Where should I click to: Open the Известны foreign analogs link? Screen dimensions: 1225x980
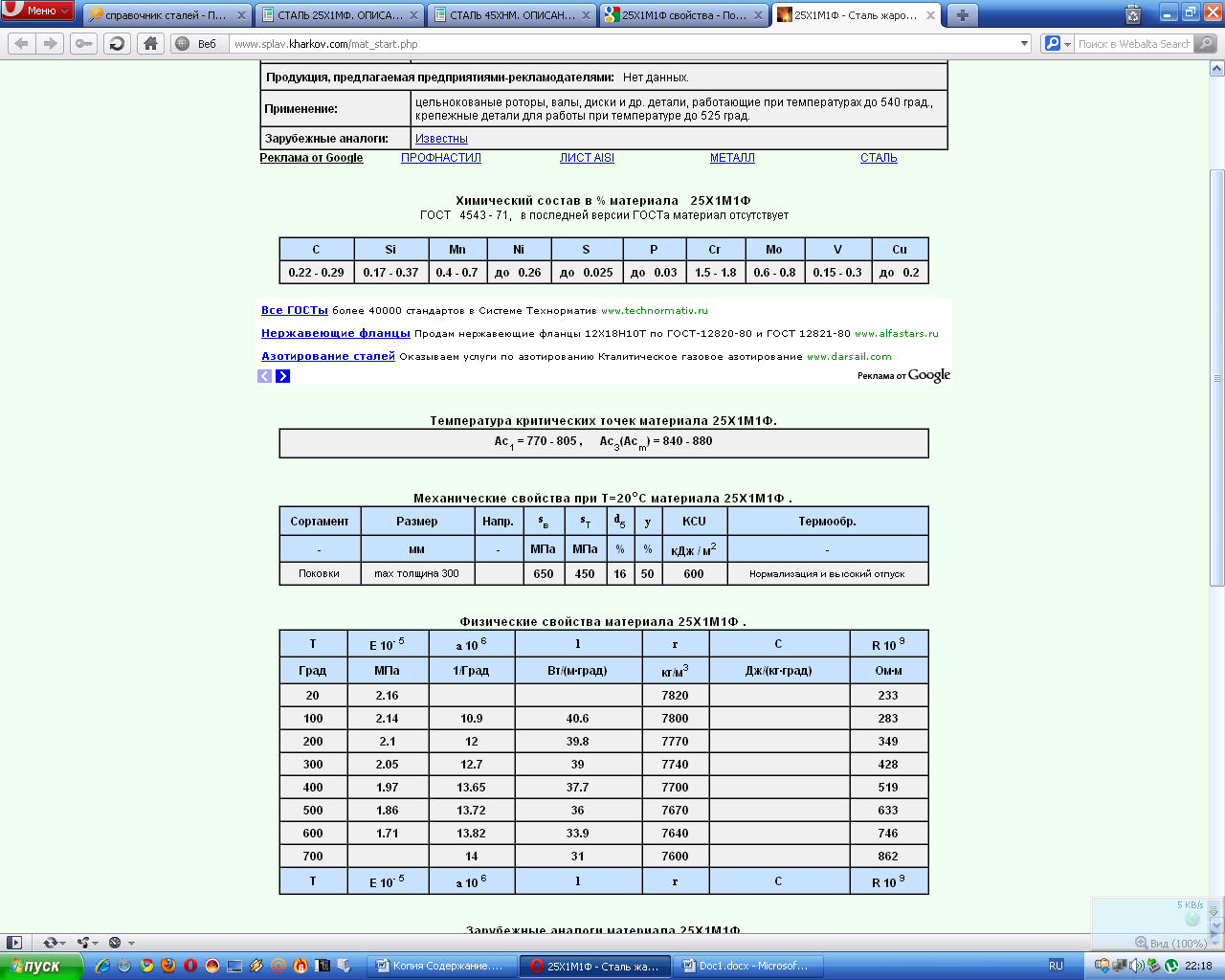click(x=441, y=139)
